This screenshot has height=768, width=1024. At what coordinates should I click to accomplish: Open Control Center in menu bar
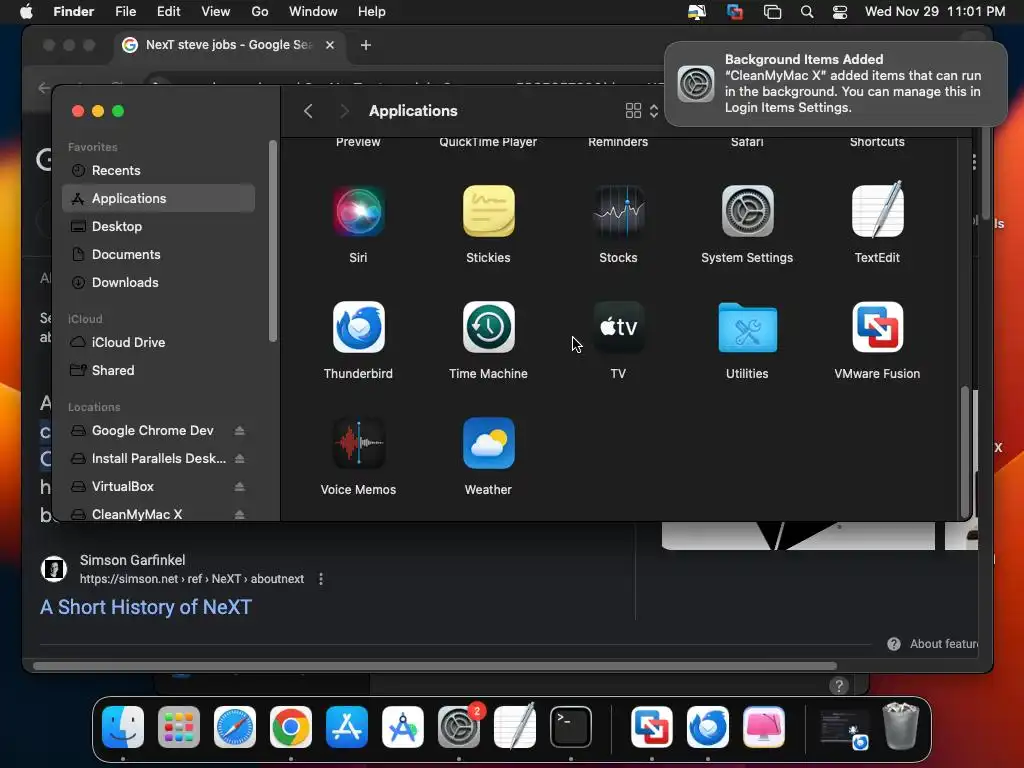pyautogui.click(x=840, y=11)
